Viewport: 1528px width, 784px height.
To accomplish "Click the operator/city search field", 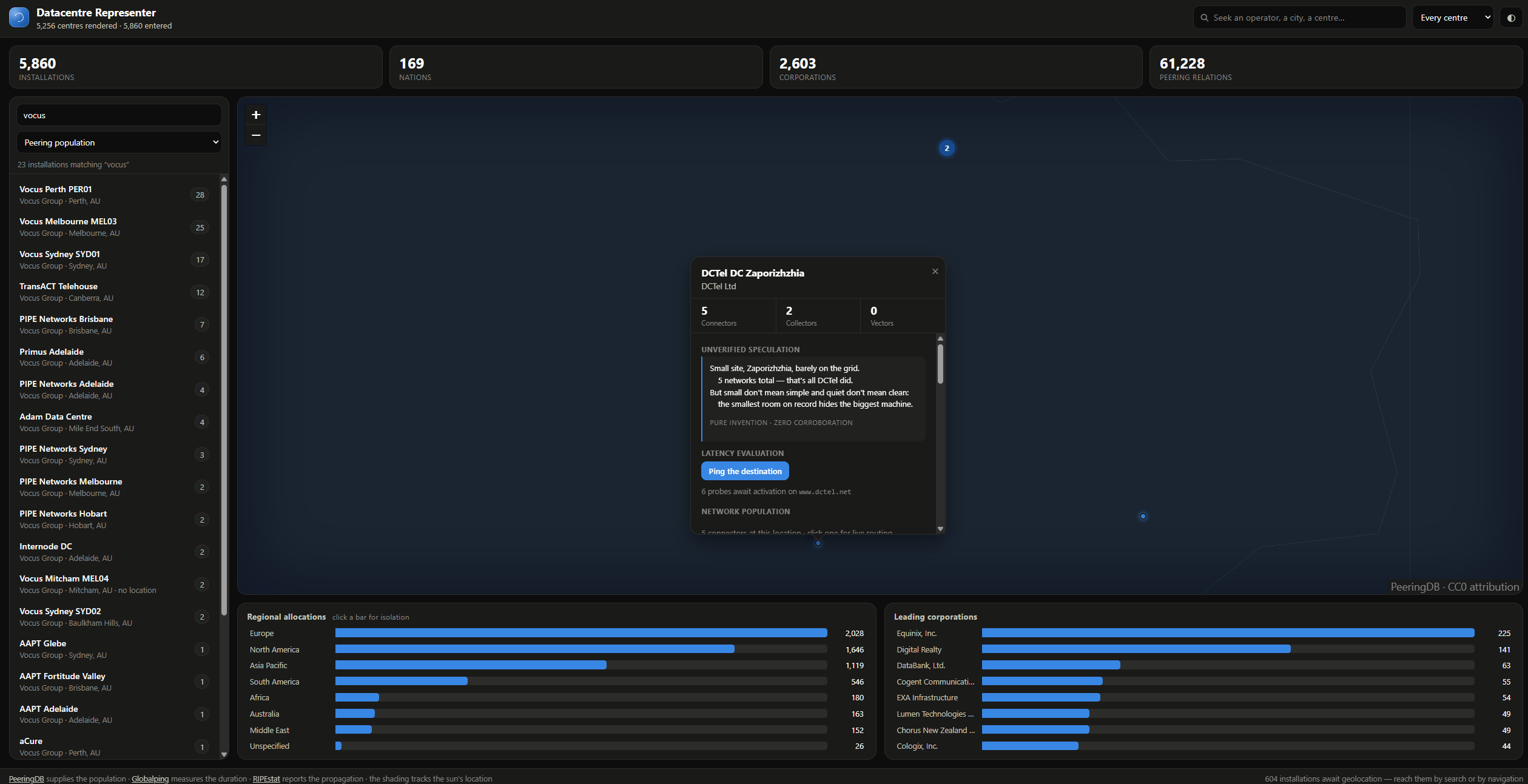I will pyautogui.click(x=1299, y=18).
